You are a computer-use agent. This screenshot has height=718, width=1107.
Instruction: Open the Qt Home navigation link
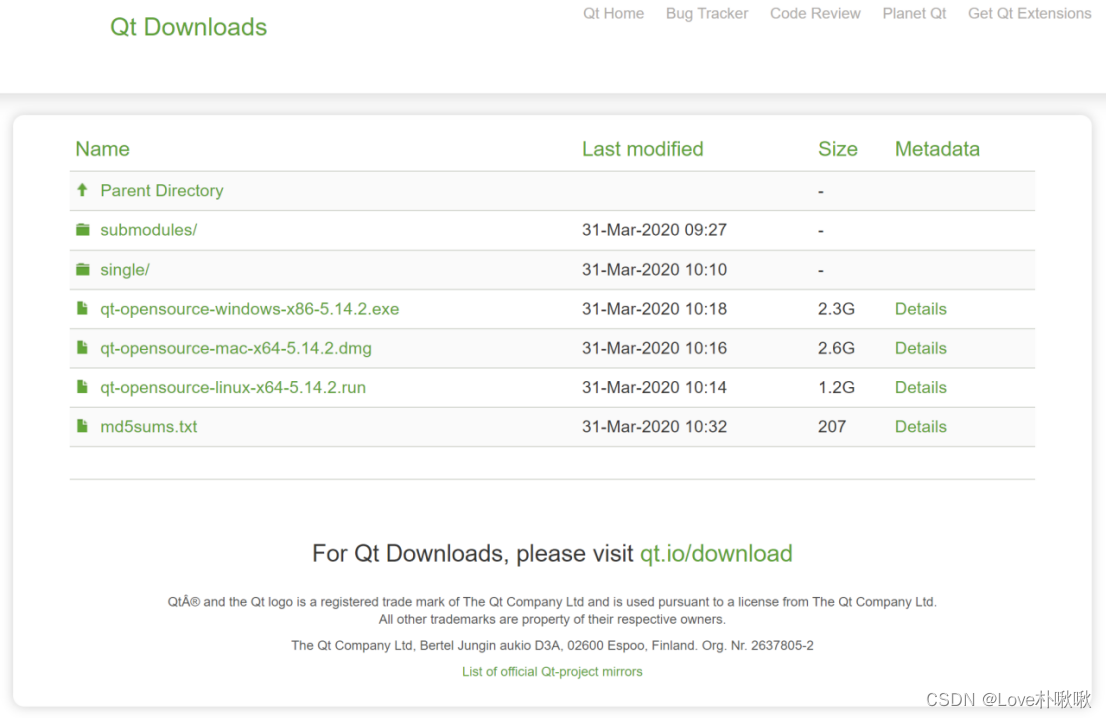pyautogui.click(x=613, y=13)
